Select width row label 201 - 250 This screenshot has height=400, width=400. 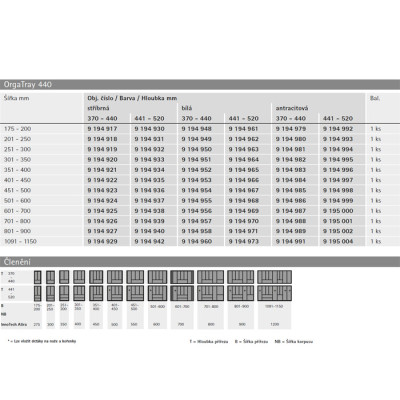click(17, 139)
